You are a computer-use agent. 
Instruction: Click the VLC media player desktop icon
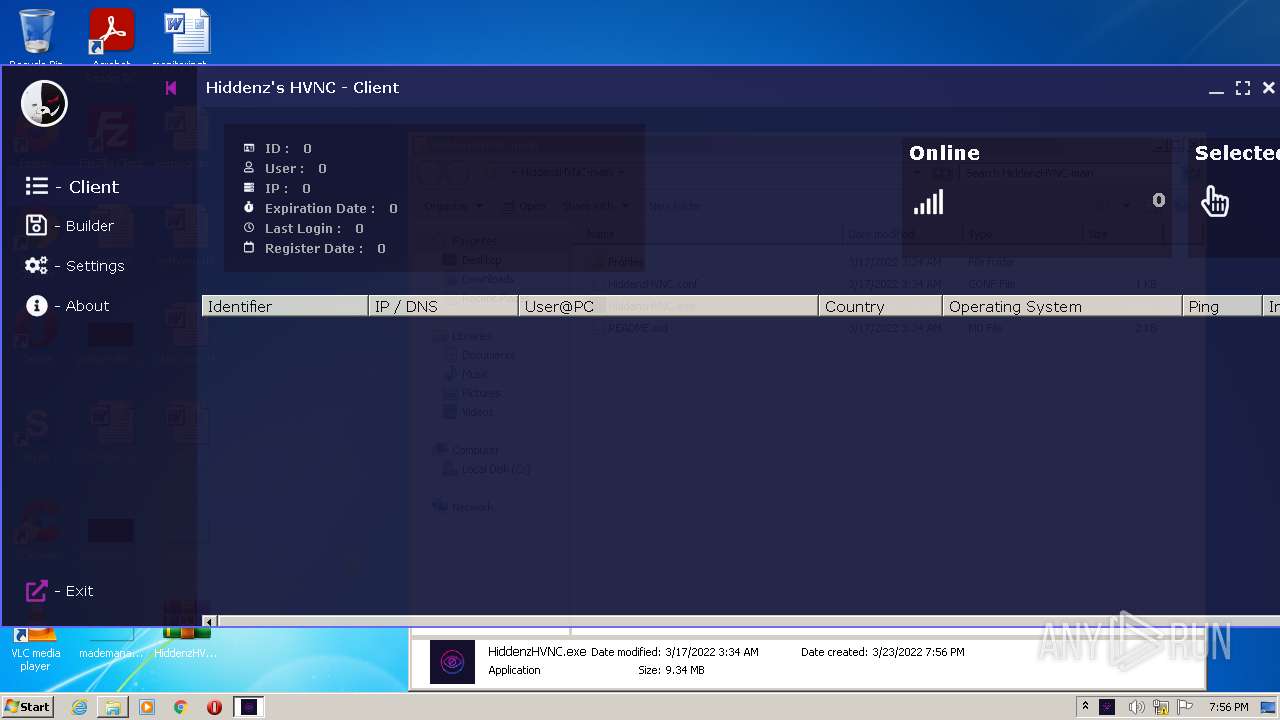coord(36,648)
